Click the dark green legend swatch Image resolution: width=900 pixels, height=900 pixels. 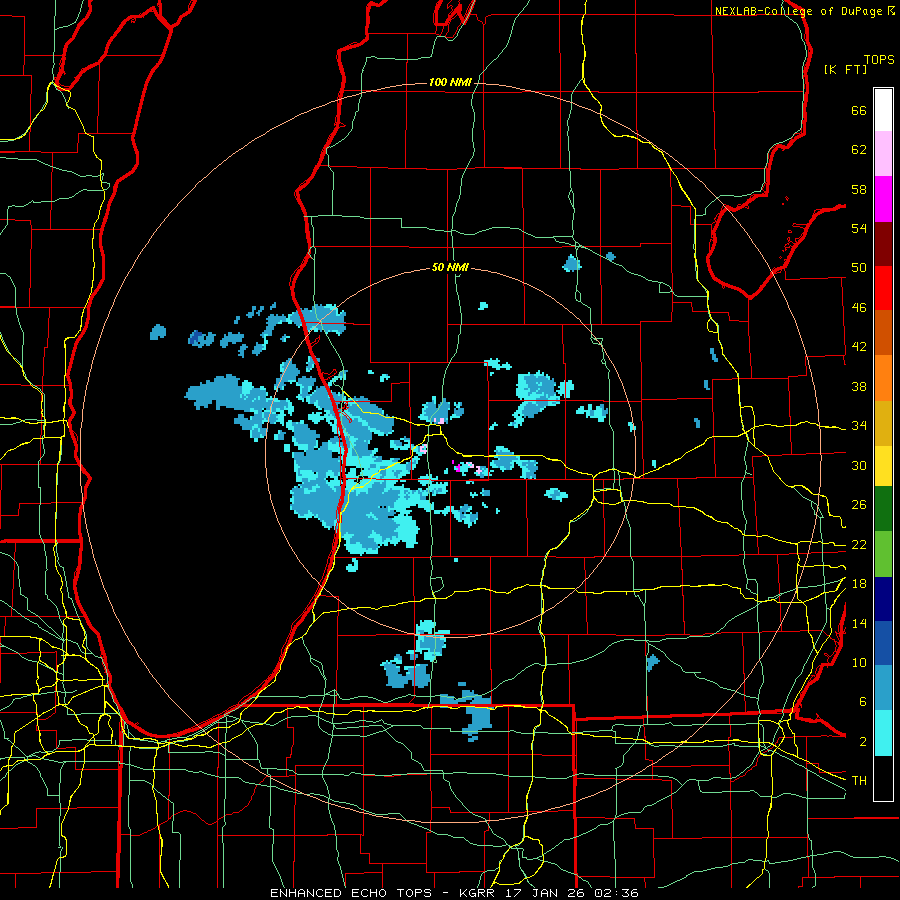883,509
